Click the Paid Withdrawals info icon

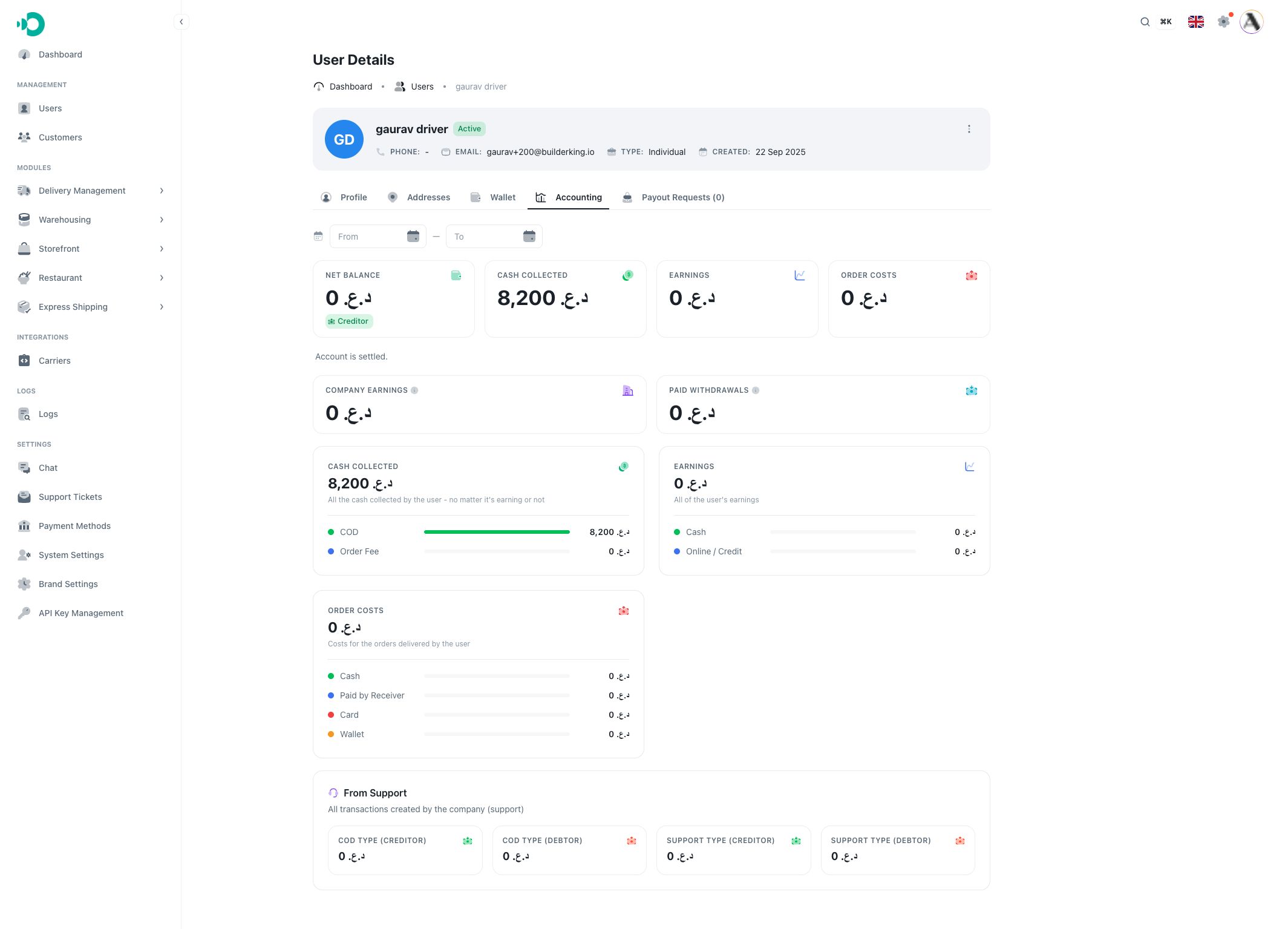[x=756, y=390]
